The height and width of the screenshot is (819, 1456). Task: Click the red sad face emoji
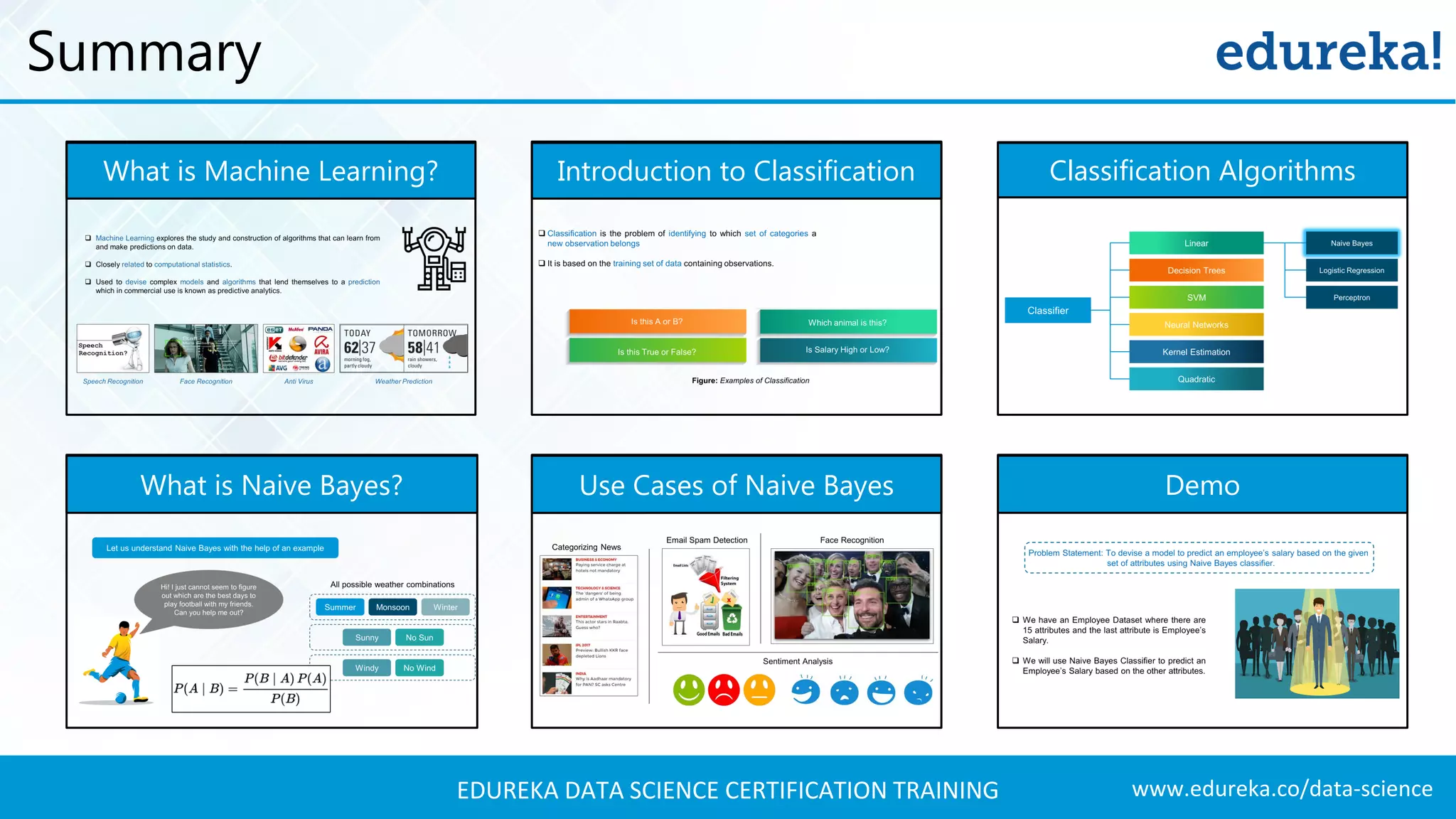[724, 690]
